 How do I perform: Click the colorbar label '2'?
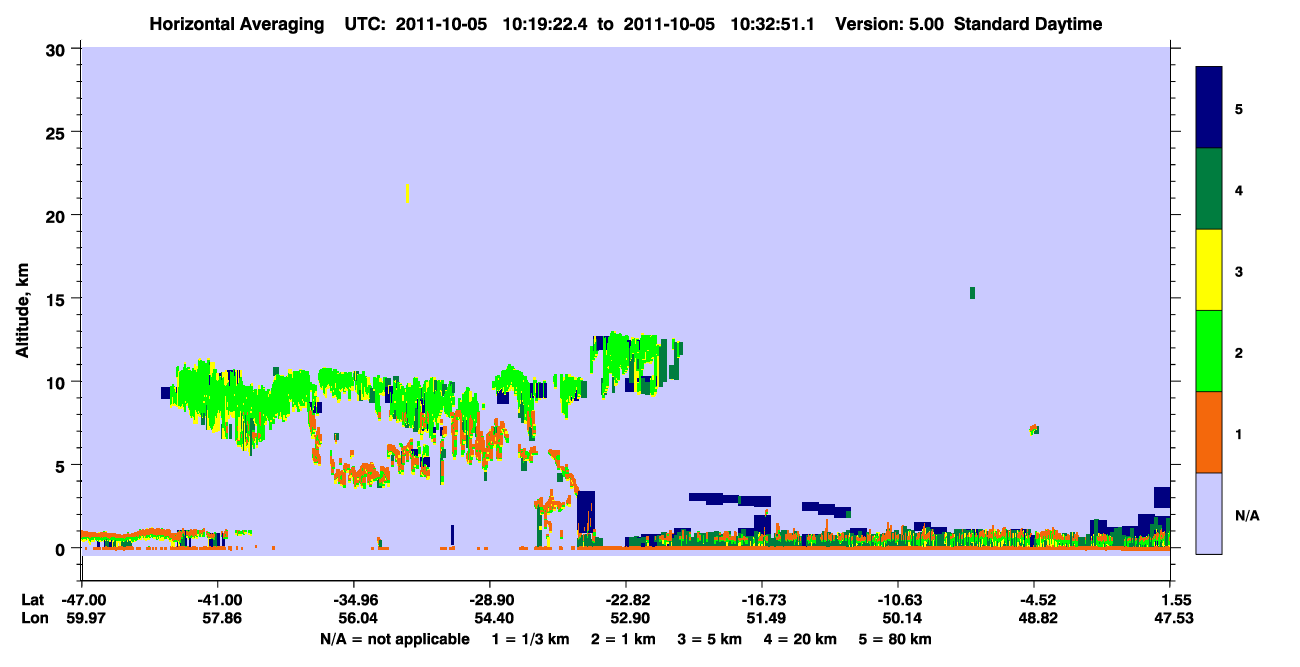point(1239,353)
